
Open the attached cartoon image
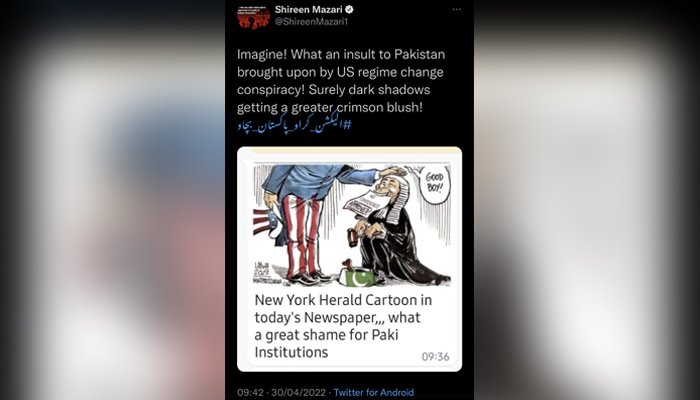click(x=352, y=225)
